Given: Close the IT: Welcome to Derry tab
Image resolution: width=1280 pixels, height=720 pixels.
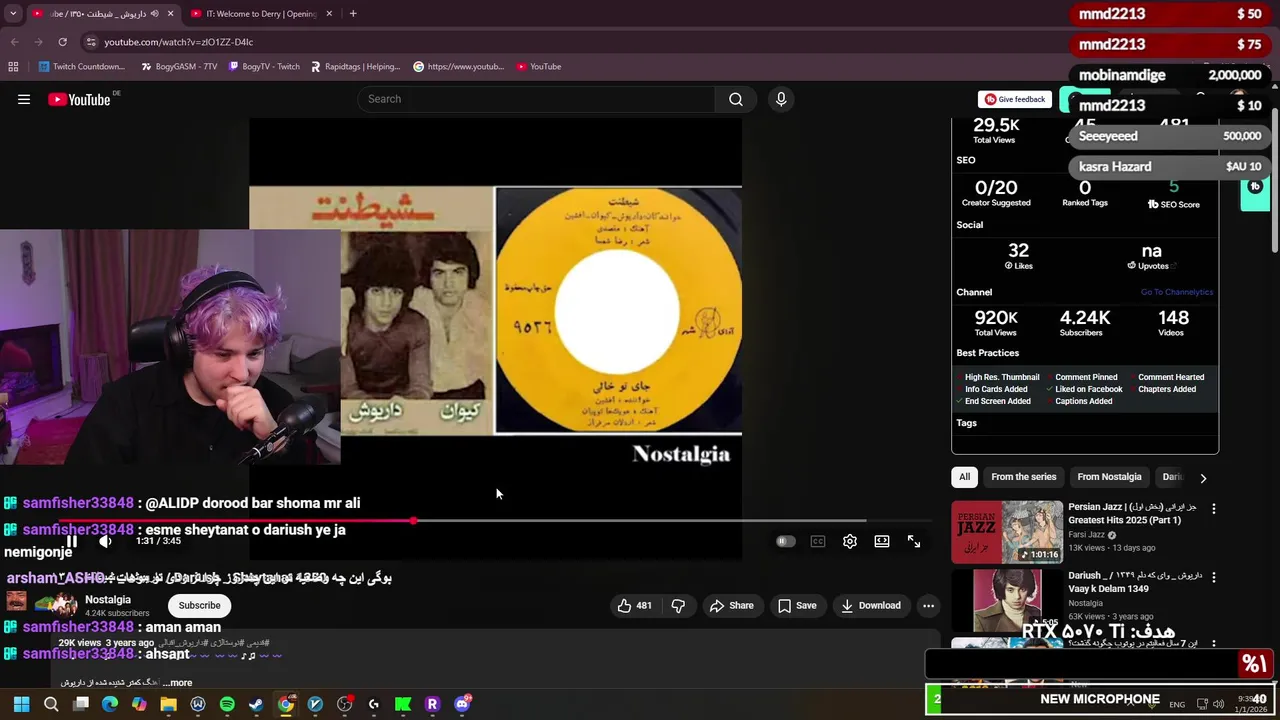Looking at the screenshot, I should point(329,14).
